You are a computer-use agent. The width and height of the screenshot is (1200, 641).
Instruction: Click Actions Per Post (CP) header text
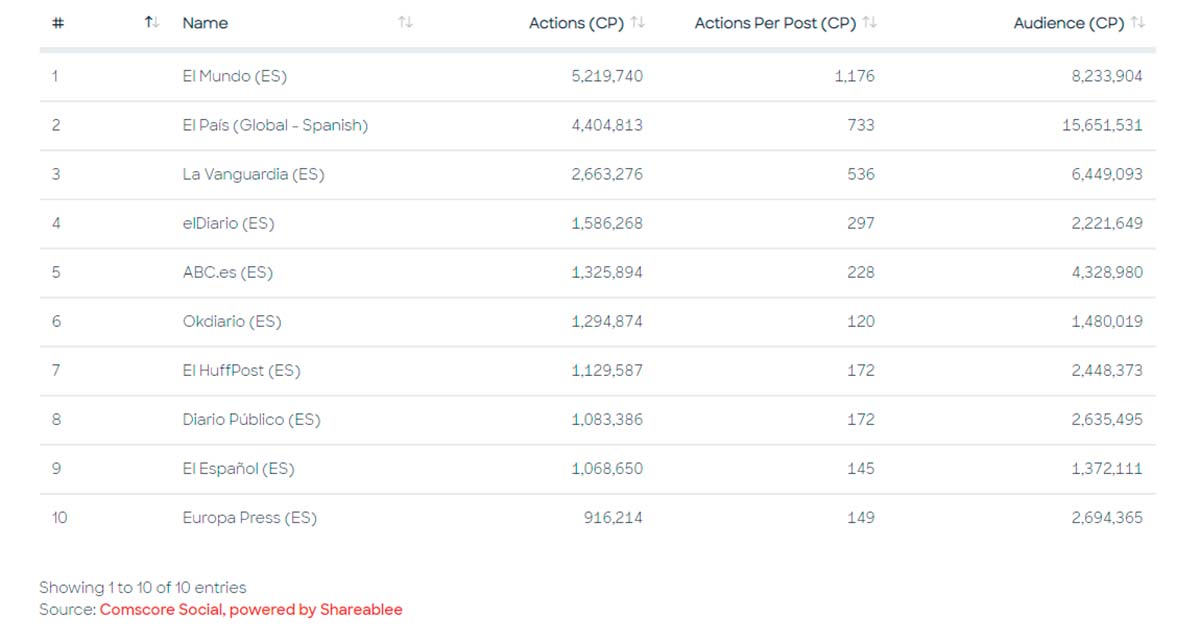pyautogui.click(x=775, y=23)
